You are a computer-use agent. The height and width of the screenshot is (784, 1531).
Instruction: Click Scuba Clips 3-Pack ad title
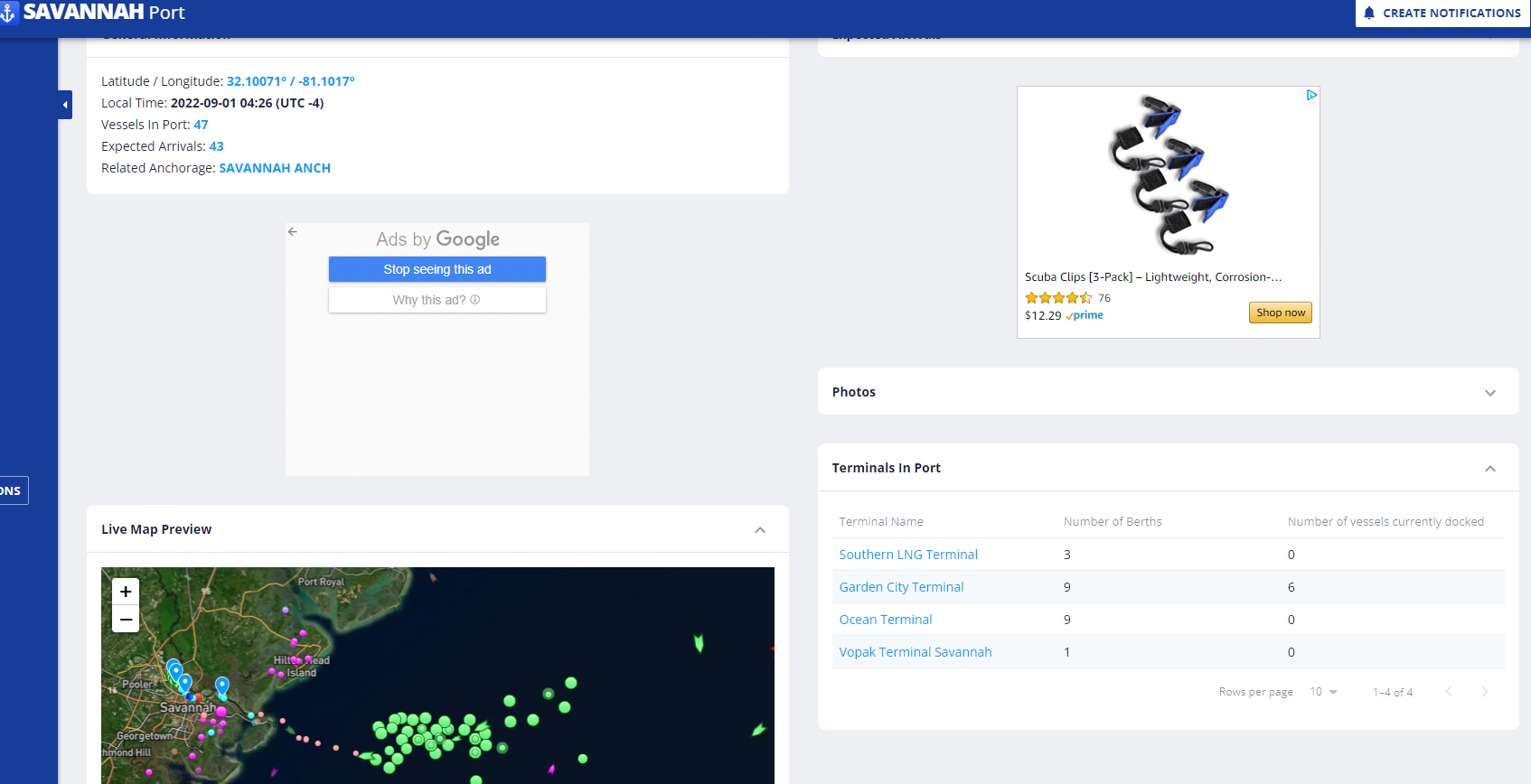coord(1153,277)
